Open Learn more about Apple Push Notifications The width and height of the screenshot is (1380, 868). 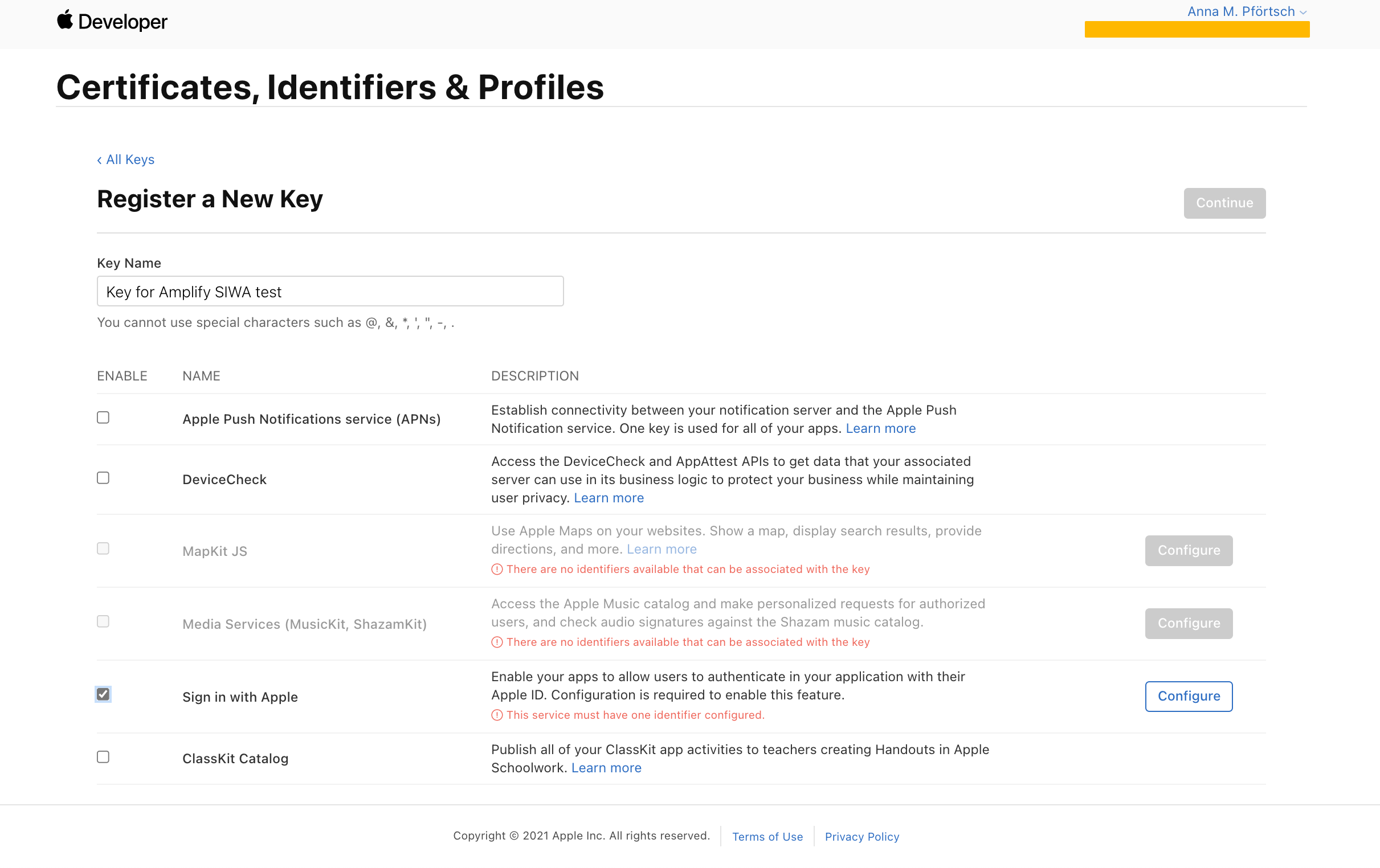tap(880, 428)
